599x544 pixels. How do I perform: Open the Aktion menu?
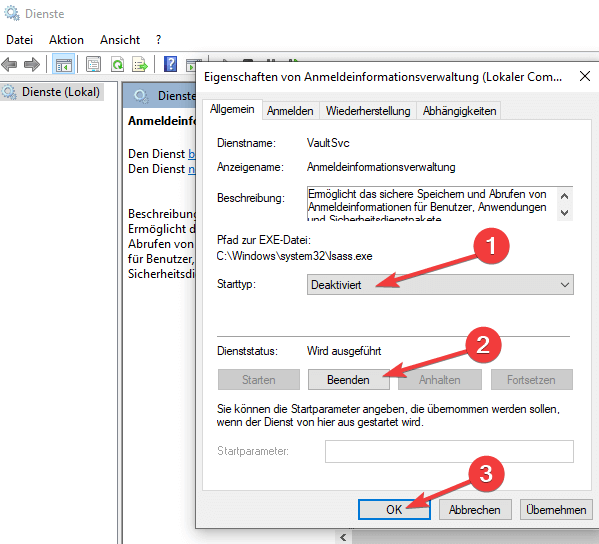coord(66,40)
